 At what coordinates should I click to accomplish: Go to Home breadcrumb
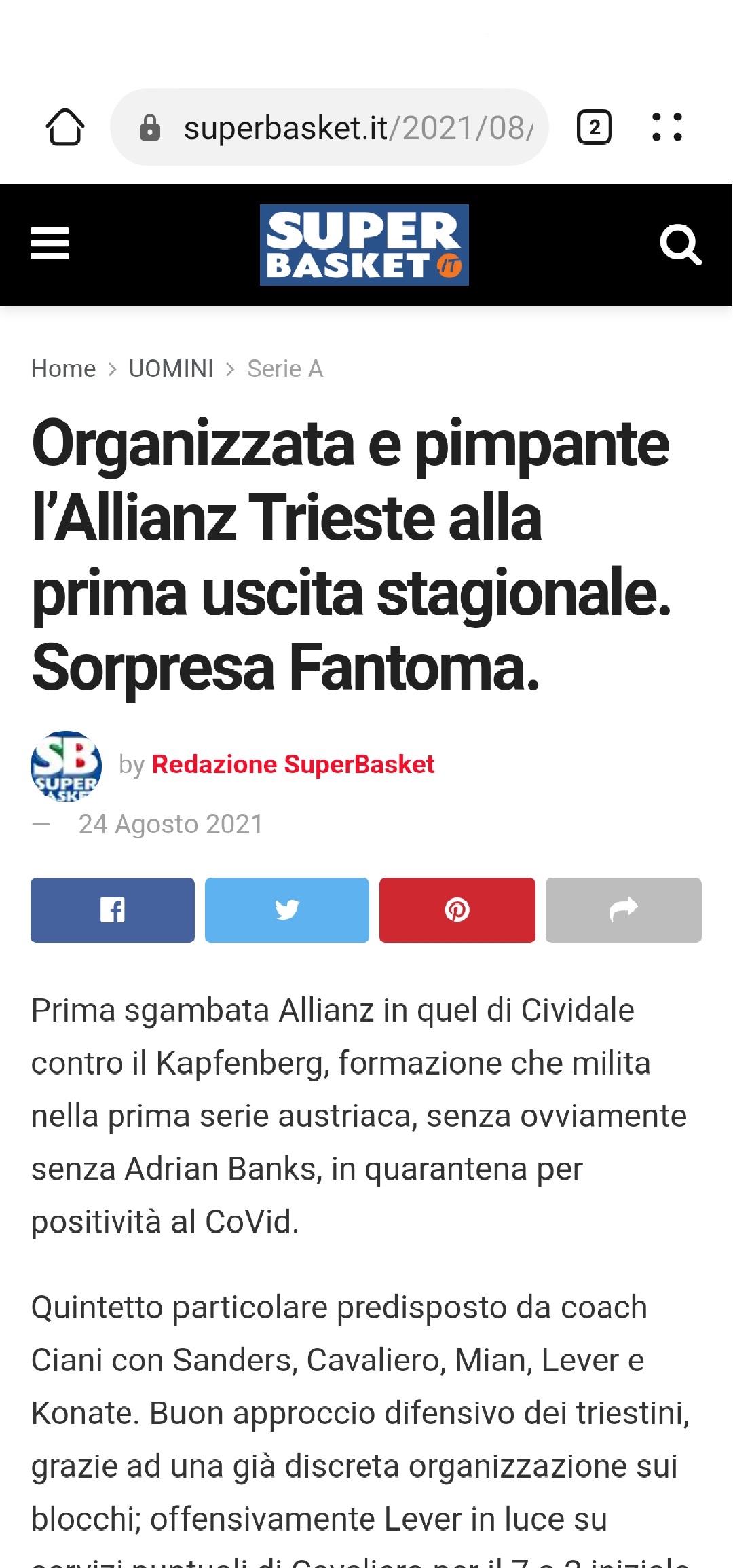[x=64, y=369]
